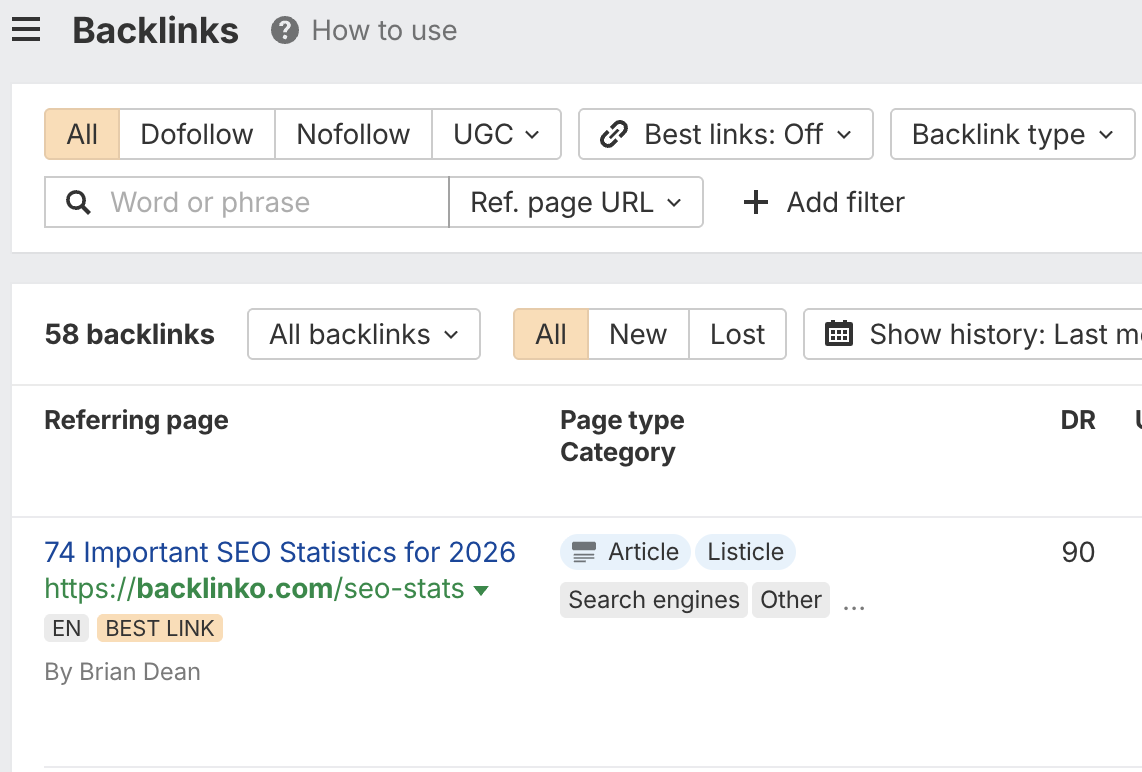Screen dimensions: 1142x772
Task: Open the hamburger menu icon
Action: coord(26,31)
